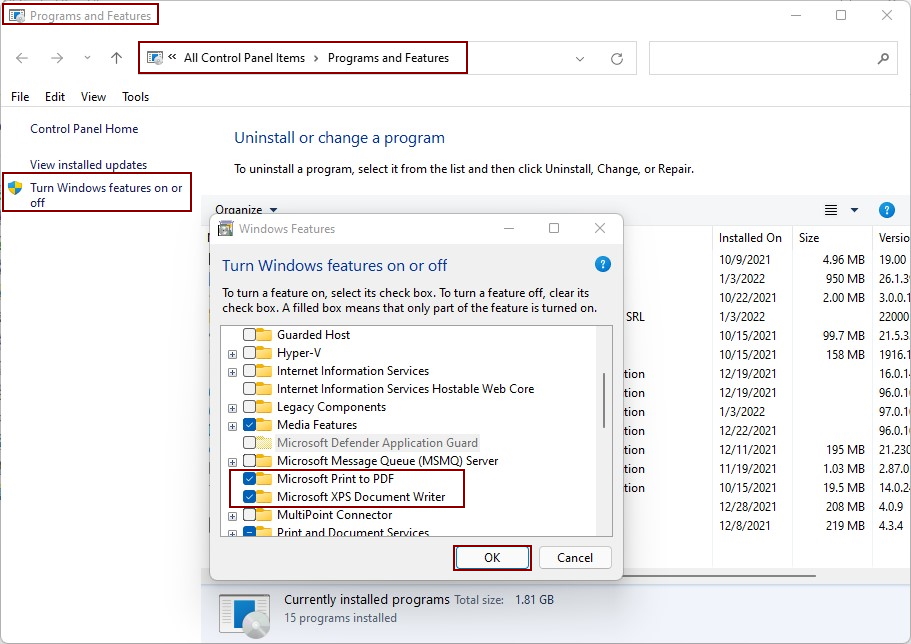Click the change view list icon
911x644 pixels.
pyautogui.click(x=831, y=210)
